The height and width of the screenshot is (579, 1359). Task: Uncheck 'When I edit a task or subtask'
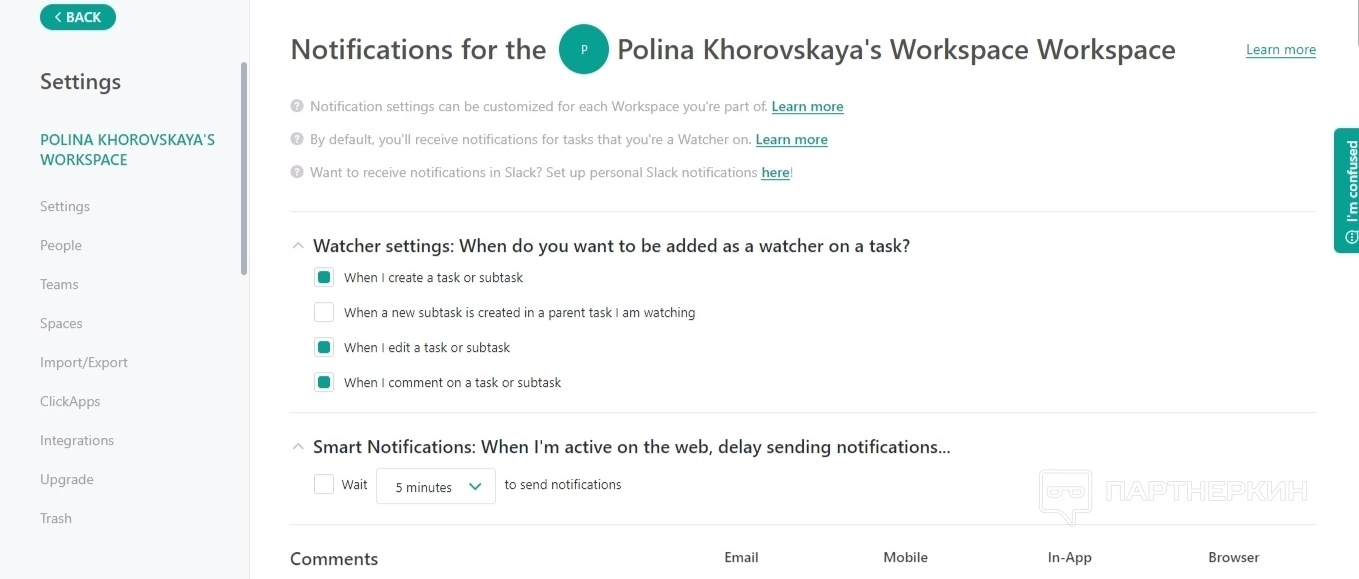pos(324,347)
